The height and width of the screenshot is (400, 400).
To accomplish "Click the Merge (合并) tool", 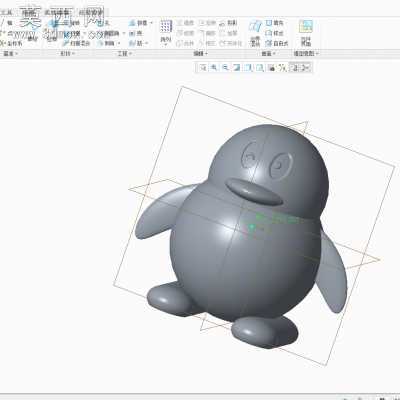I will coord(184,43).
